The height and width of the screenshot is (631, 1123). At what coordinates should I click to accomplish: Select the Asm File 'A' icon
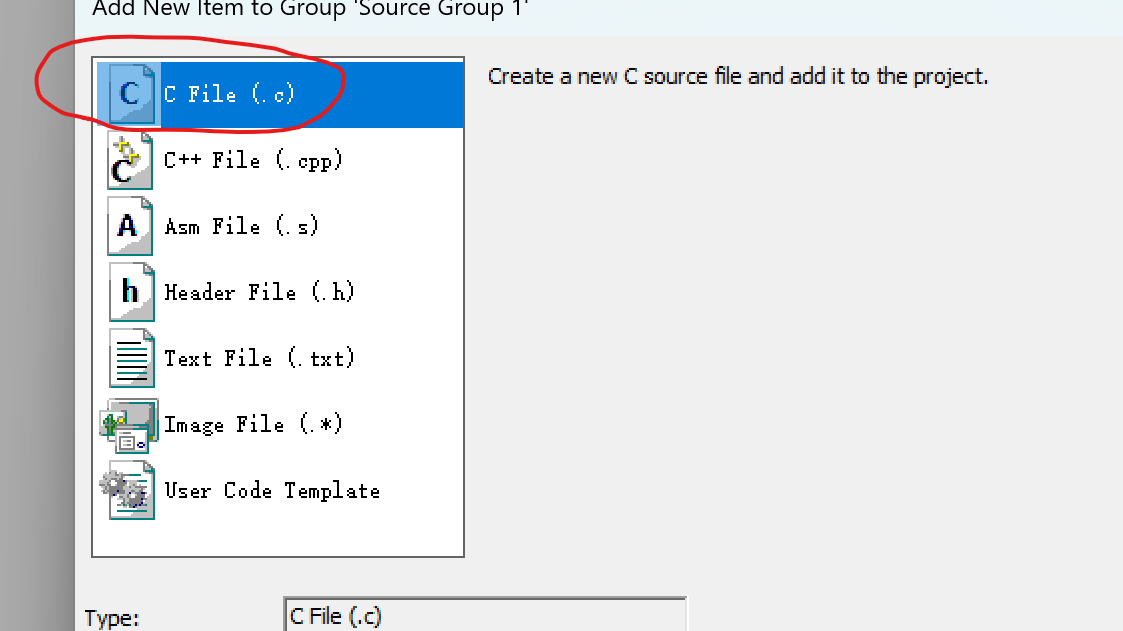click(130, 226)
